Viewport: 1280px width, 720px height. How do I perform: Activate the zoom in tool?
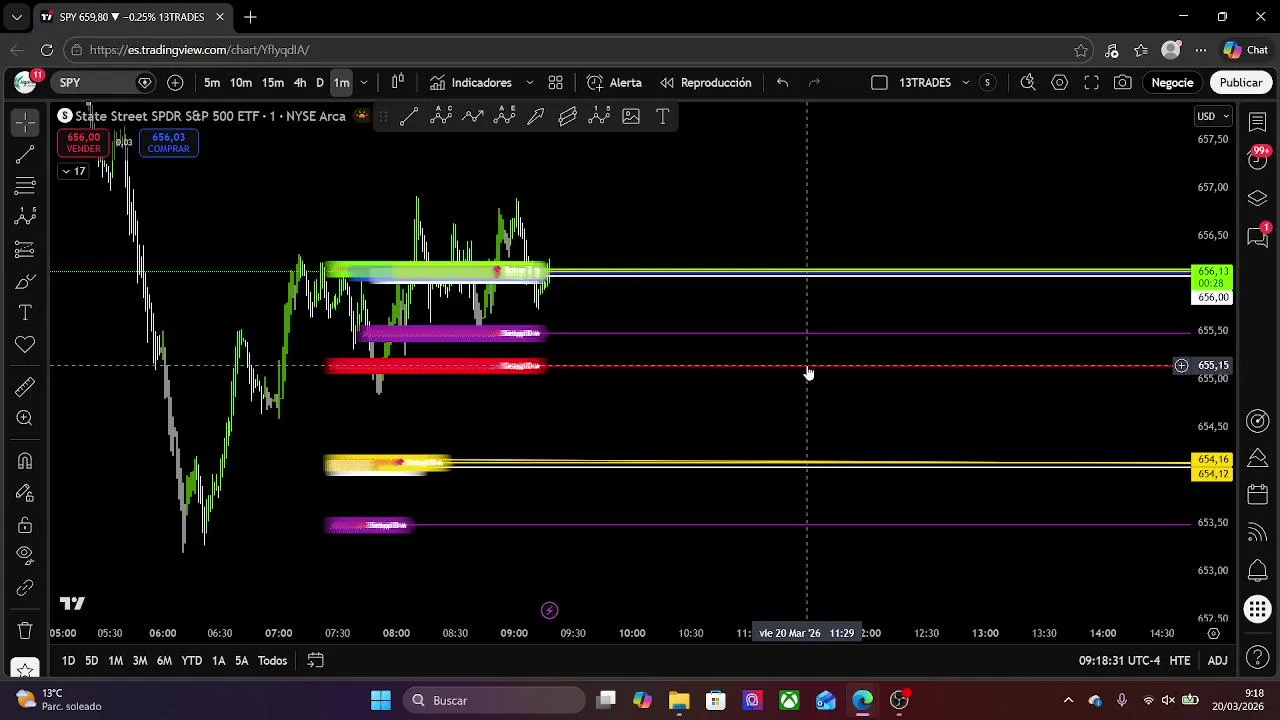(25, 419)
